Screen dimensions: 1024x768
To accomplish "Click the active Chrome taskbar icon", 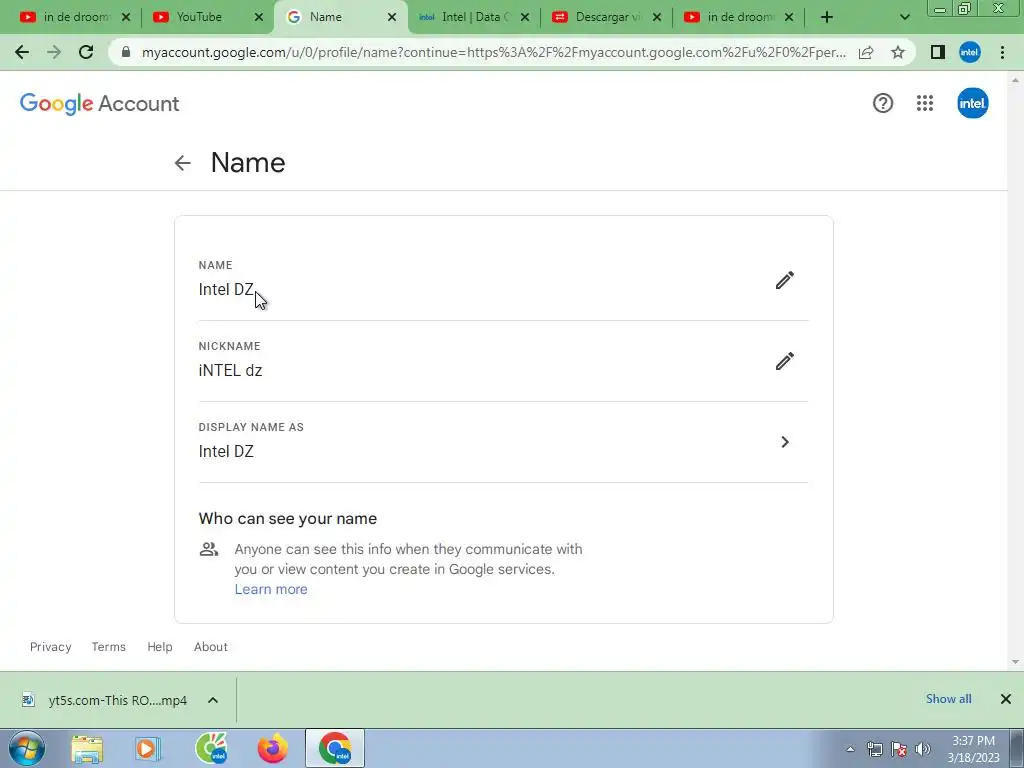I will pyautogui.click(x=336, y=748).
